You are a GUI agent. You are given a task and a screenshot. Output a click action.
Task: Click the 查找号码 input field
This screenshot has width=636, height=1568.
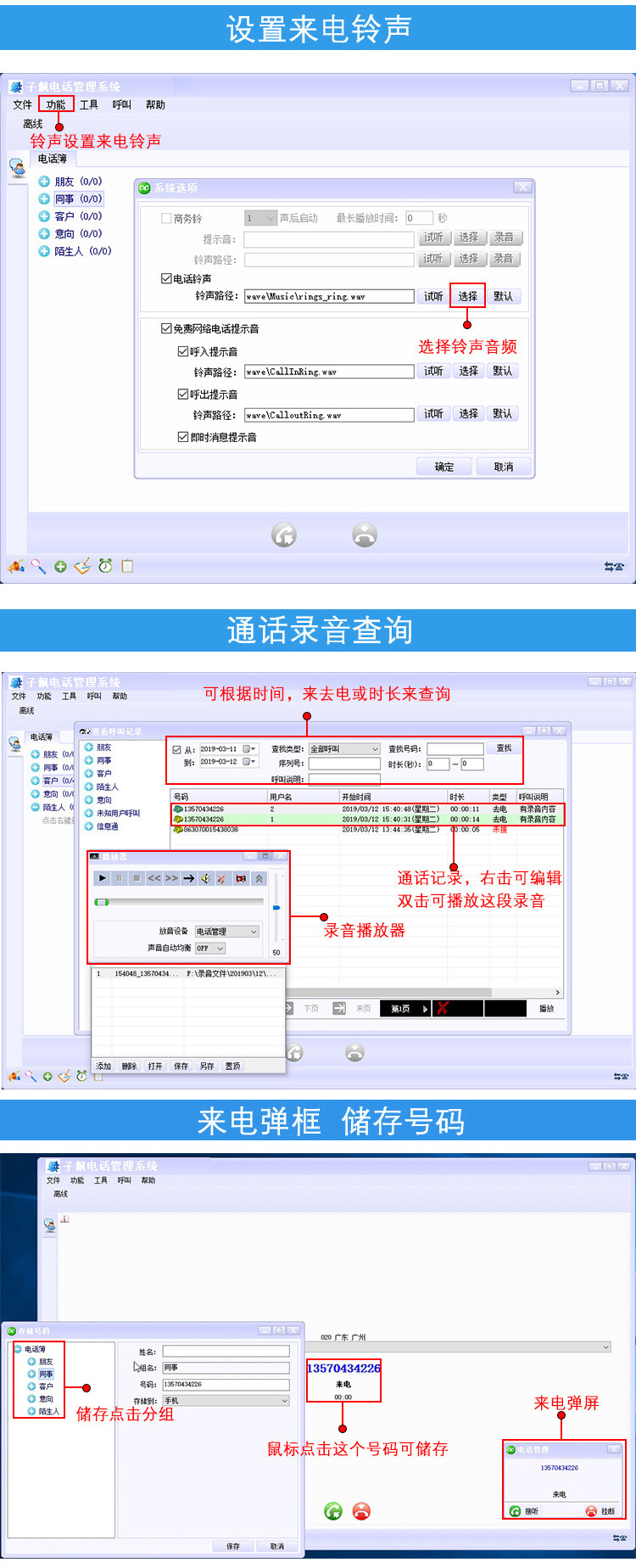pos(455,749)
